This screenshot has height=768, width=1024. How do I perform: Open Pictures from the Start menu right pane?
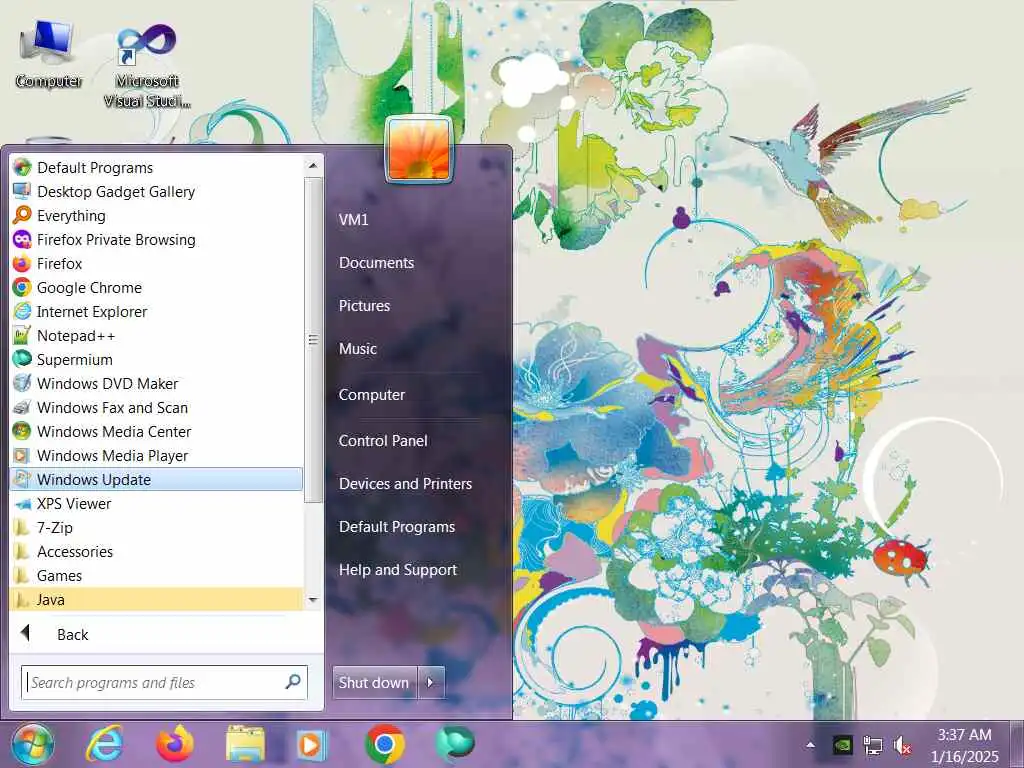click(x=364, y=306)
